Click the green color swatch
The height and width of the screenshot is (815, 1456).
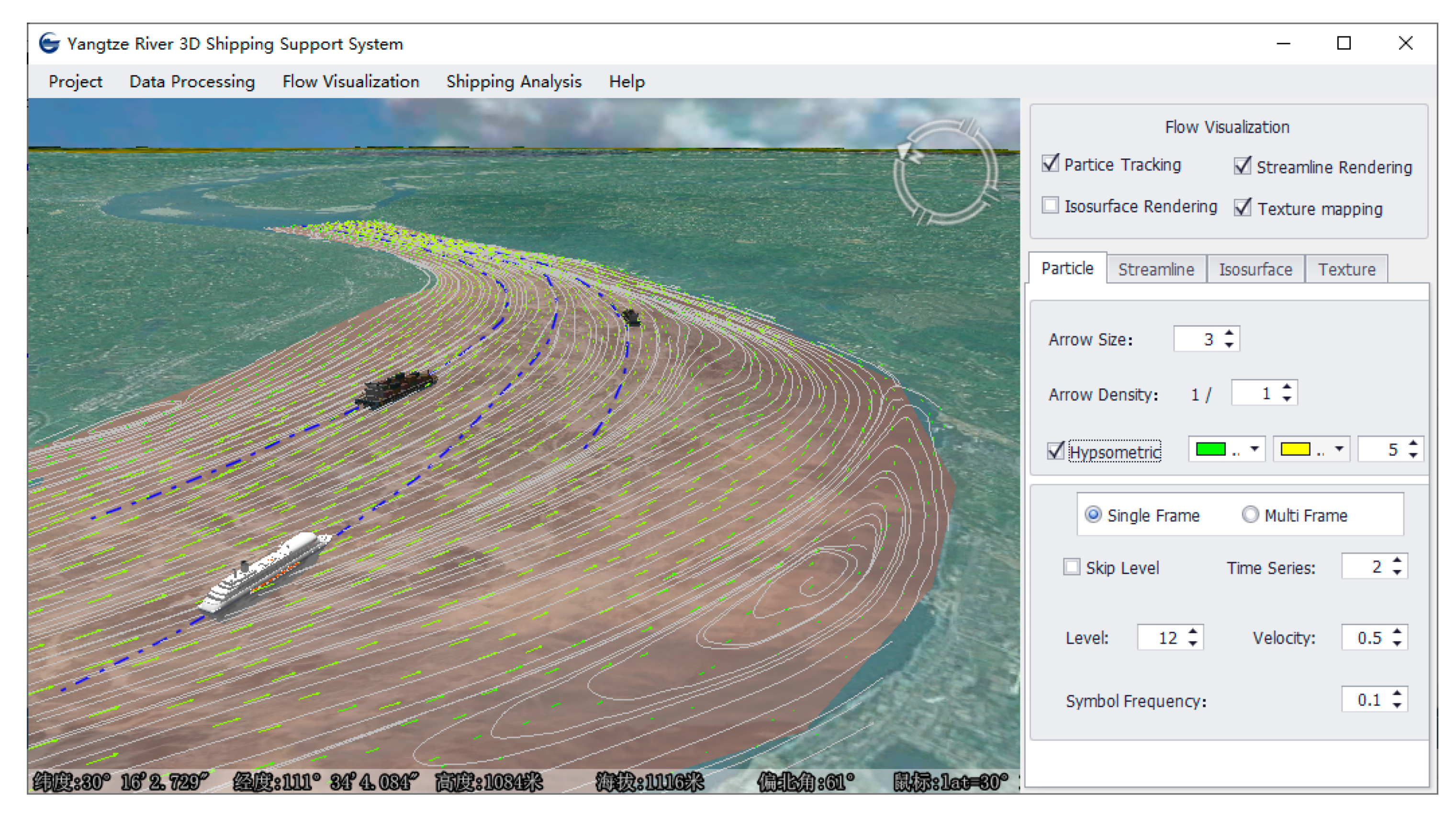point(1210,450)
